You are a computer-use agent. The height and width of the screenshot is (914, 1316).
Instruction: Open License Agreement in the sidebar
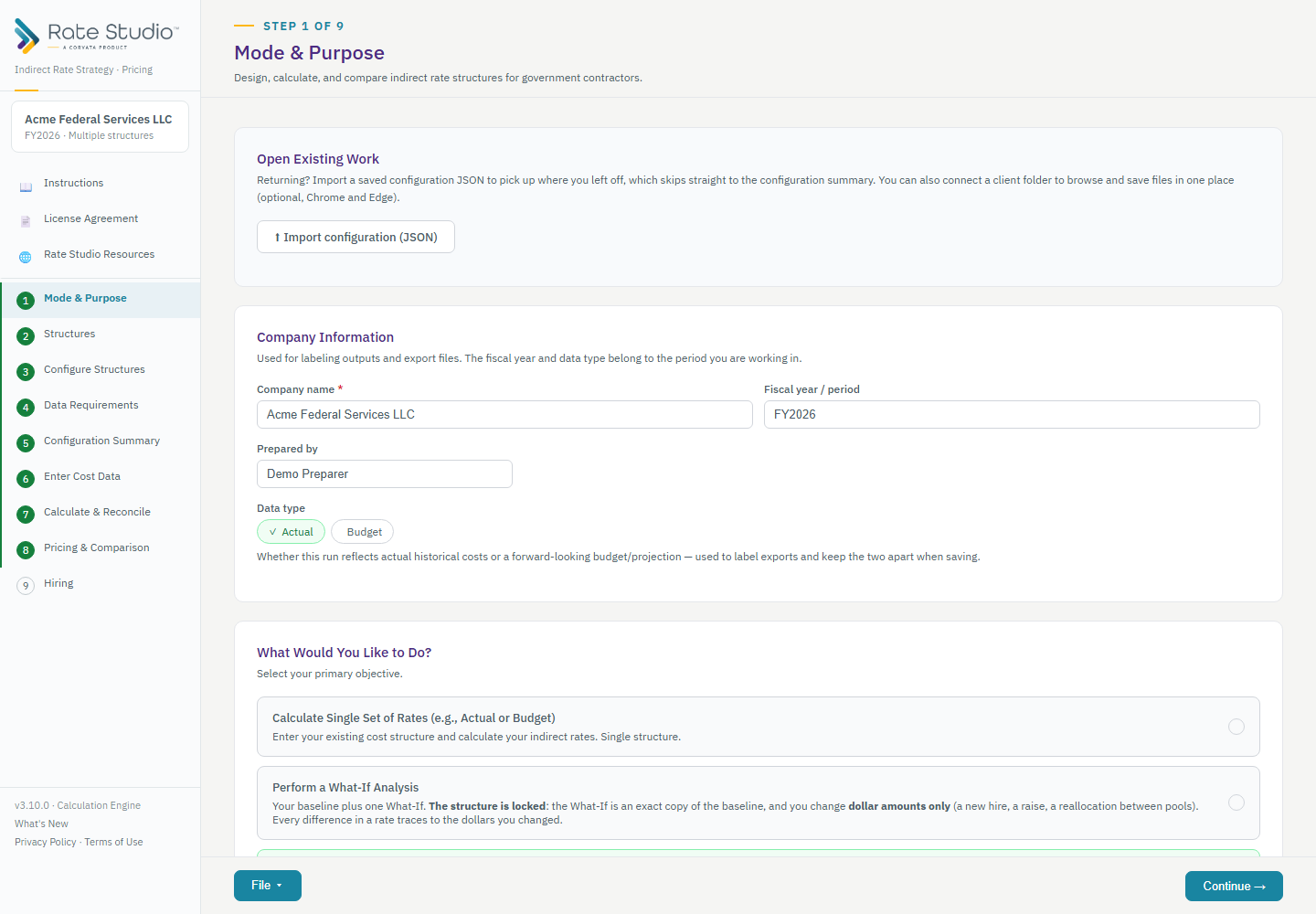101,218
